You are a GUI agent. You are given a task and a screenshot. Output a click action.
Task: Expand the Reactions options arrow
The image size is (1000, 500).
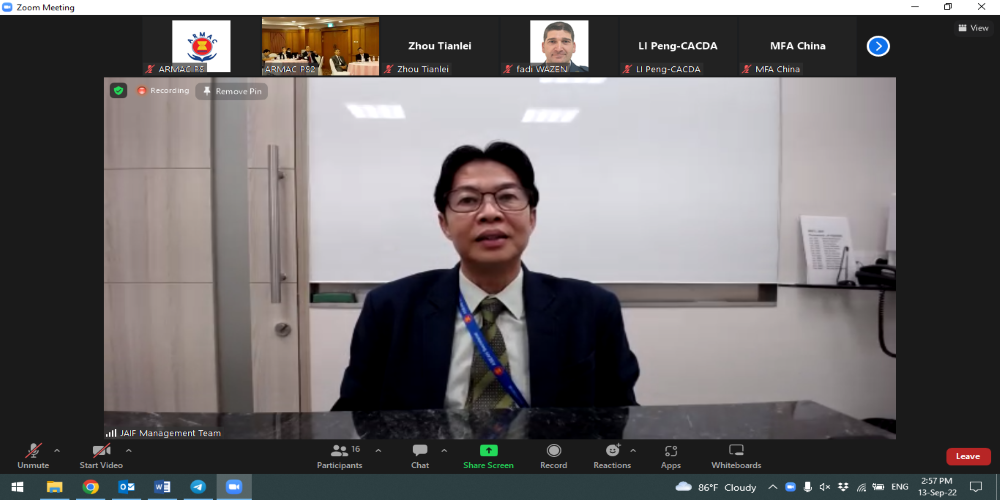tap(633, 451)
